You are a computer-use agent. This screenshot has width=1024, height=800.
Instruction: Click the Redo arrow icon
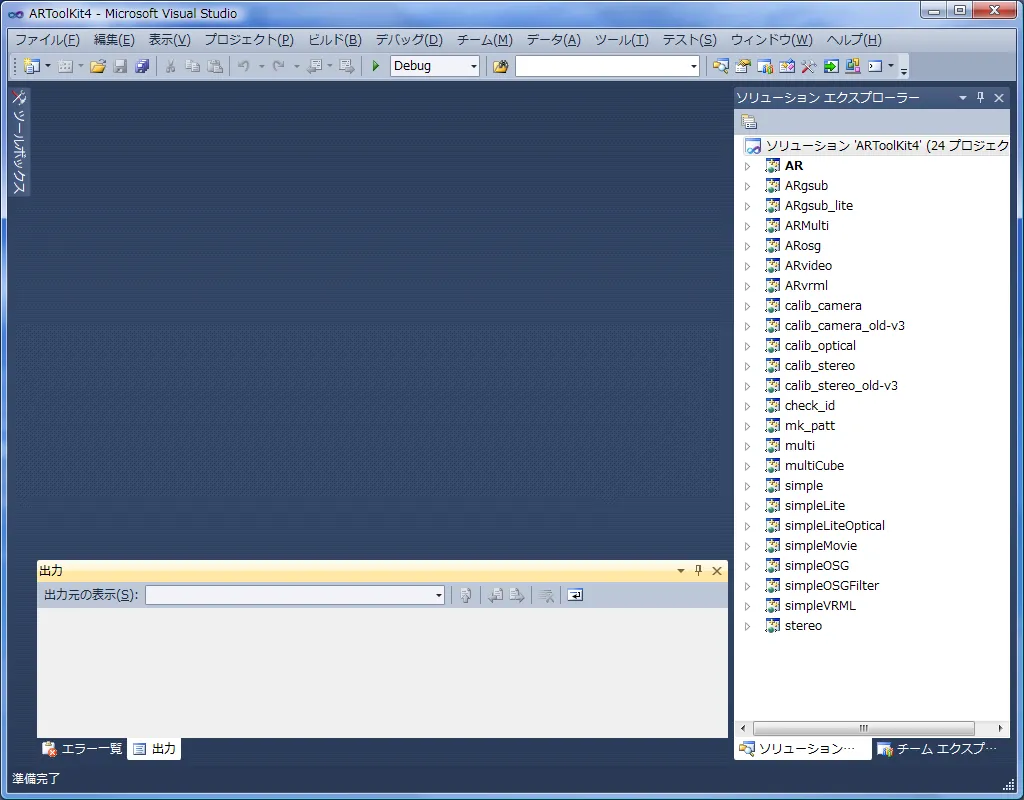coord(279,66)
